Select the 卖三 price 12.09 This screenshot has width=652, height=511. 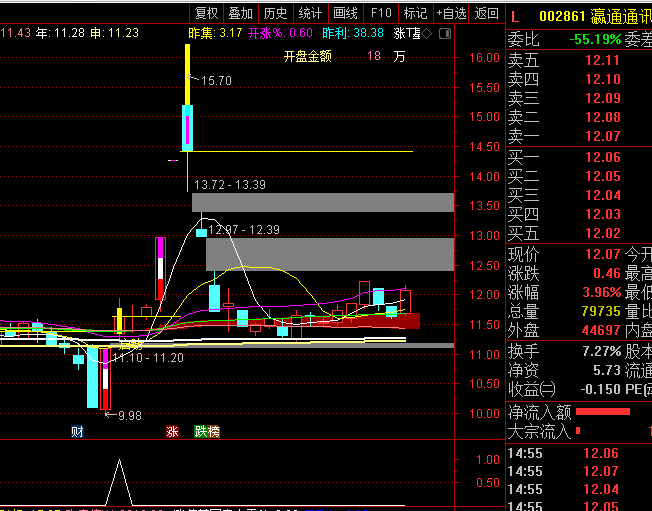click(603, 98)
